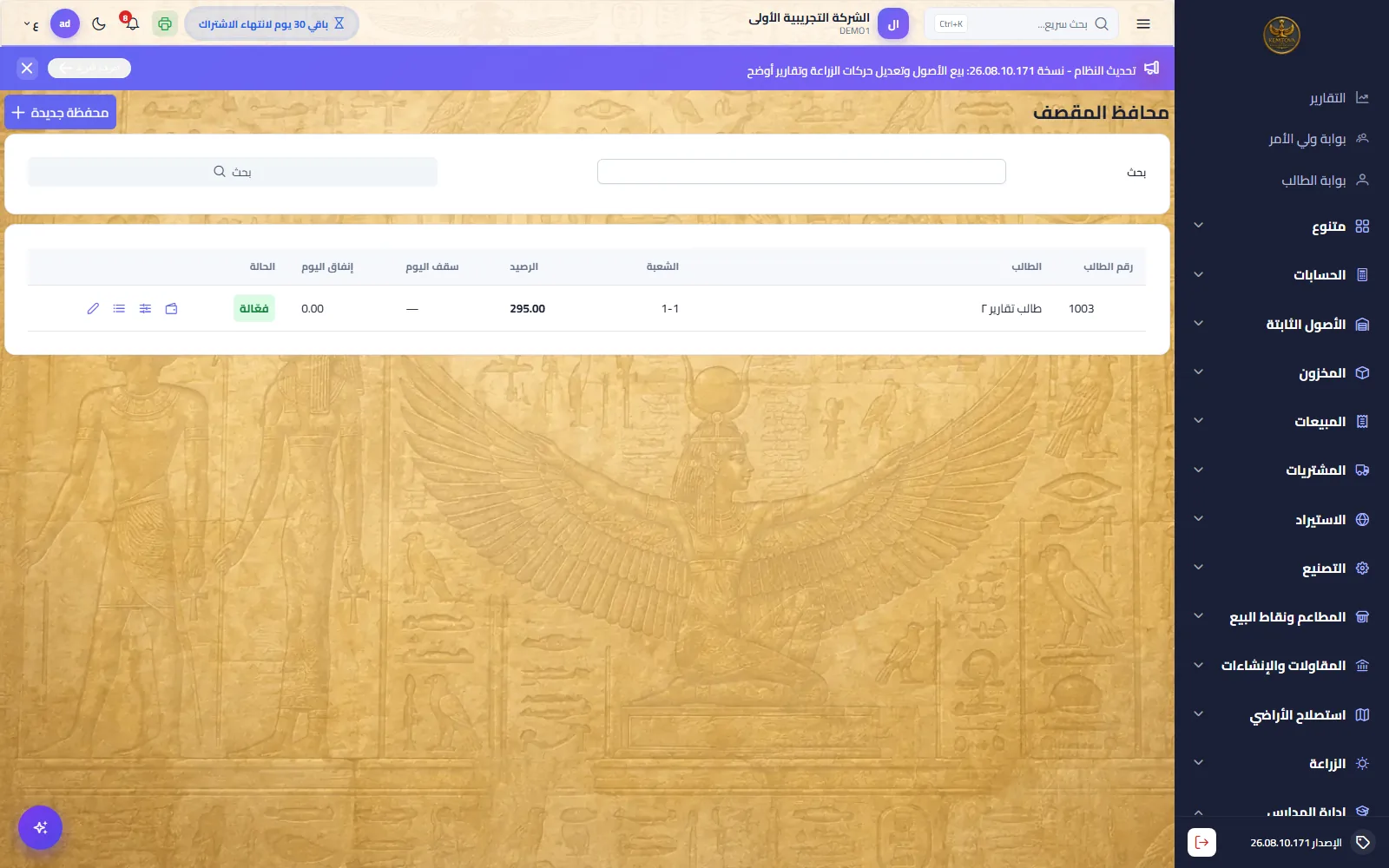1389x868 pixels.
Task: Expand the الحسابات sidebar section
Action: point(1281,274)
